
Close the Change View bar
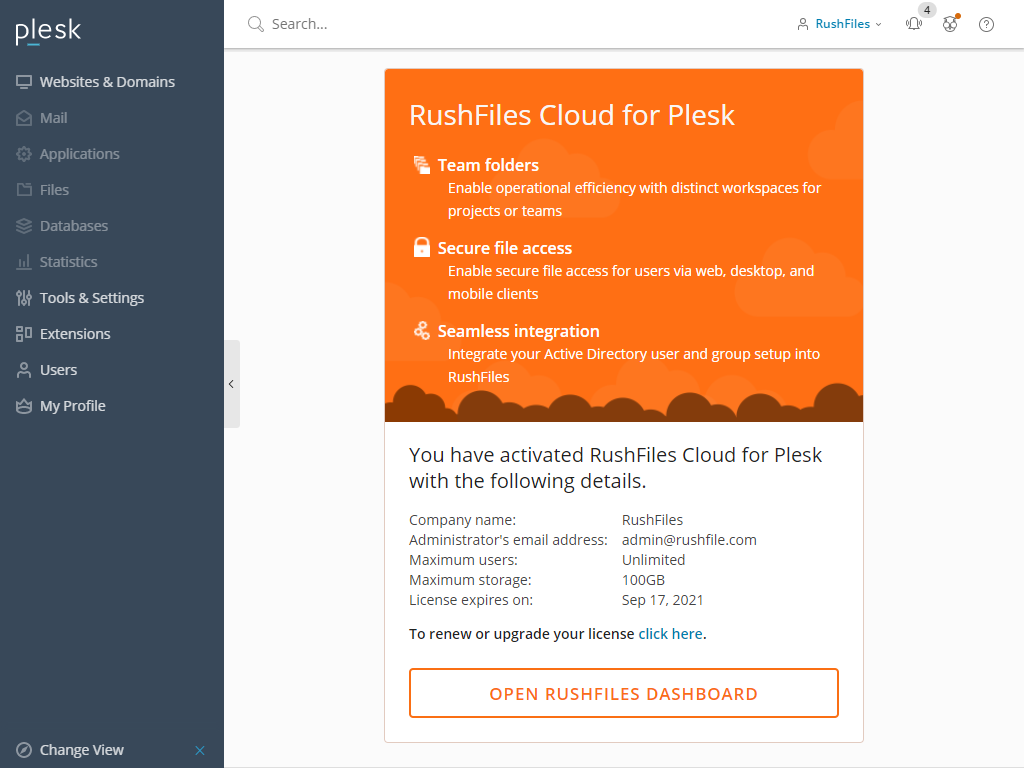(x=200, y=750)
